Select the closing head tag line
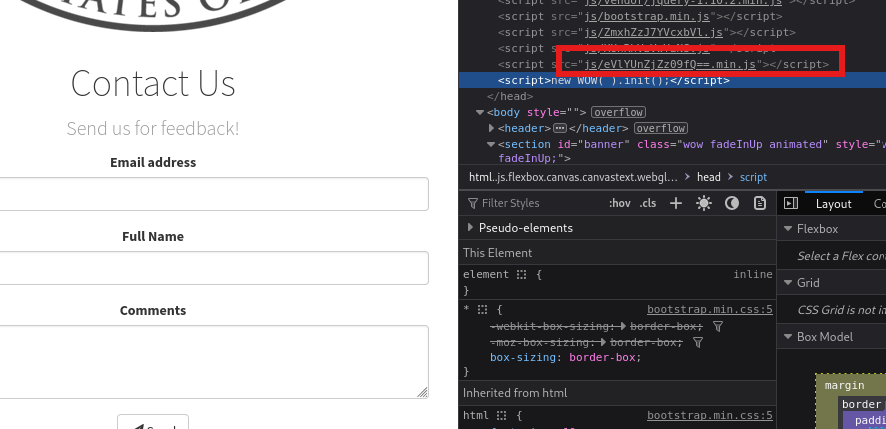The image size is (886, 429). tap(510, 97)
